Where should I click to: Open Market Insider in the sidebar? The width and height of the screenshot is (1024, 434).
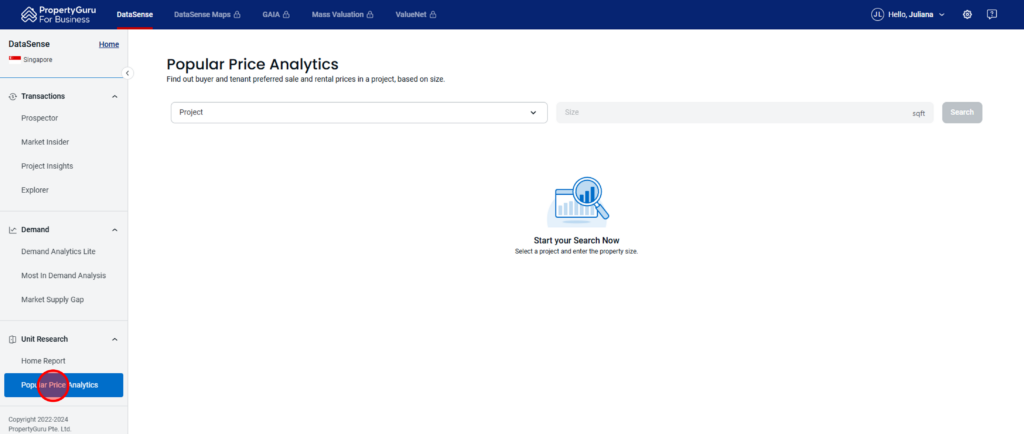(x=45, y=142)
